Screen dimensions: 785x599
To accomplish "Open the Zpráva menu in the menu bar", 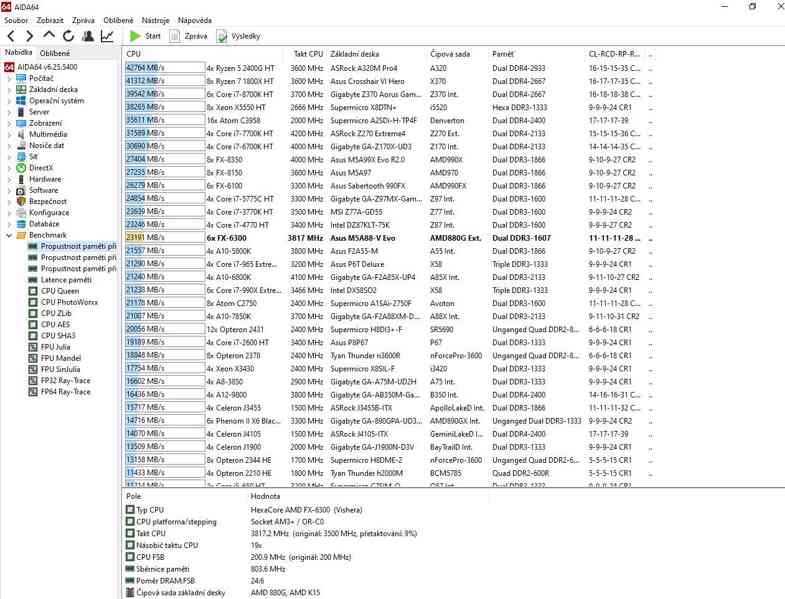I will (x=83, y=21).
